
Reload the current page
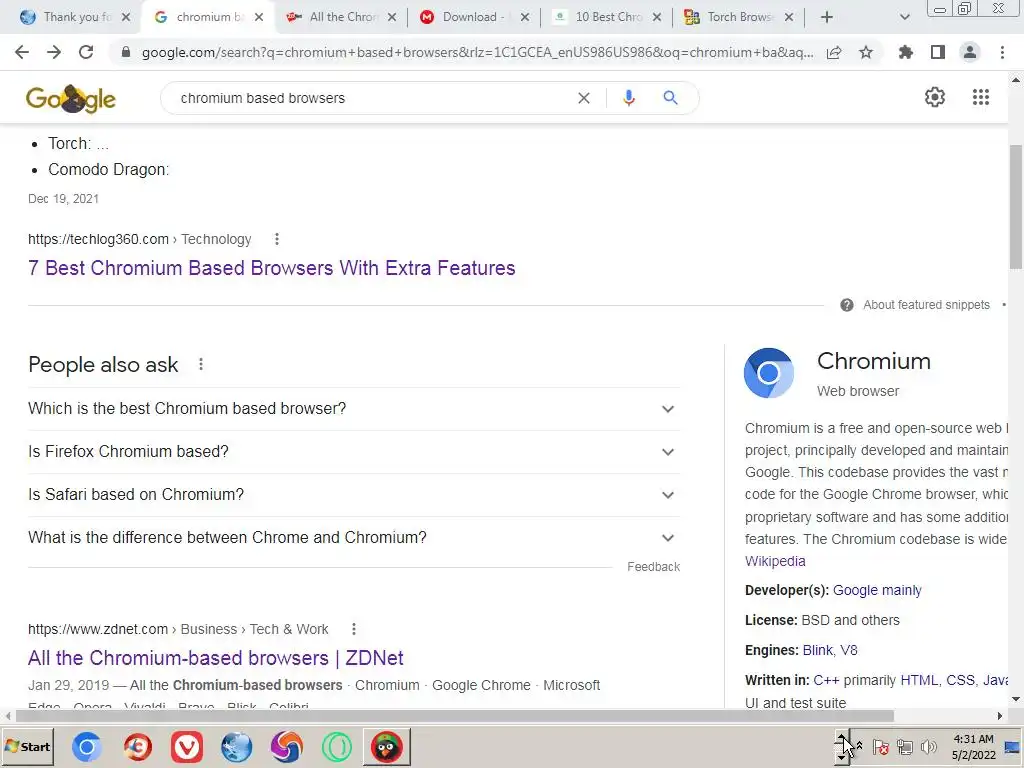[86, 52]
